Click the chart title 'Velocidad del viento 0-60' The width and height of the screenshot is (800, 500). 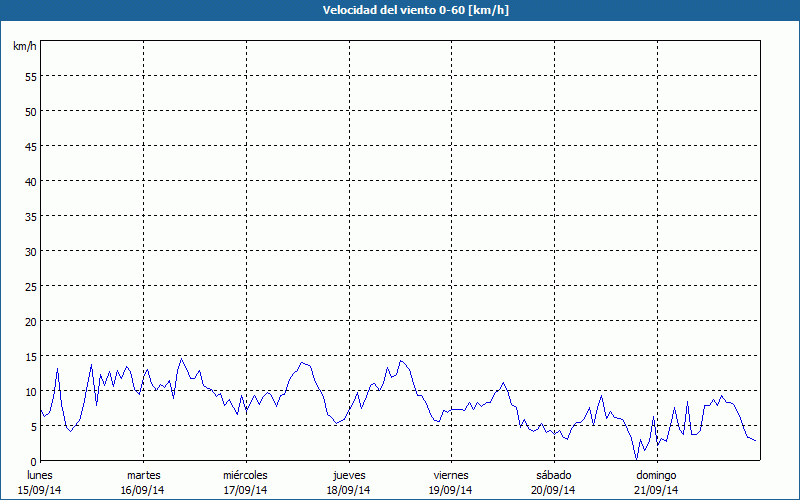tap(399, 11)
